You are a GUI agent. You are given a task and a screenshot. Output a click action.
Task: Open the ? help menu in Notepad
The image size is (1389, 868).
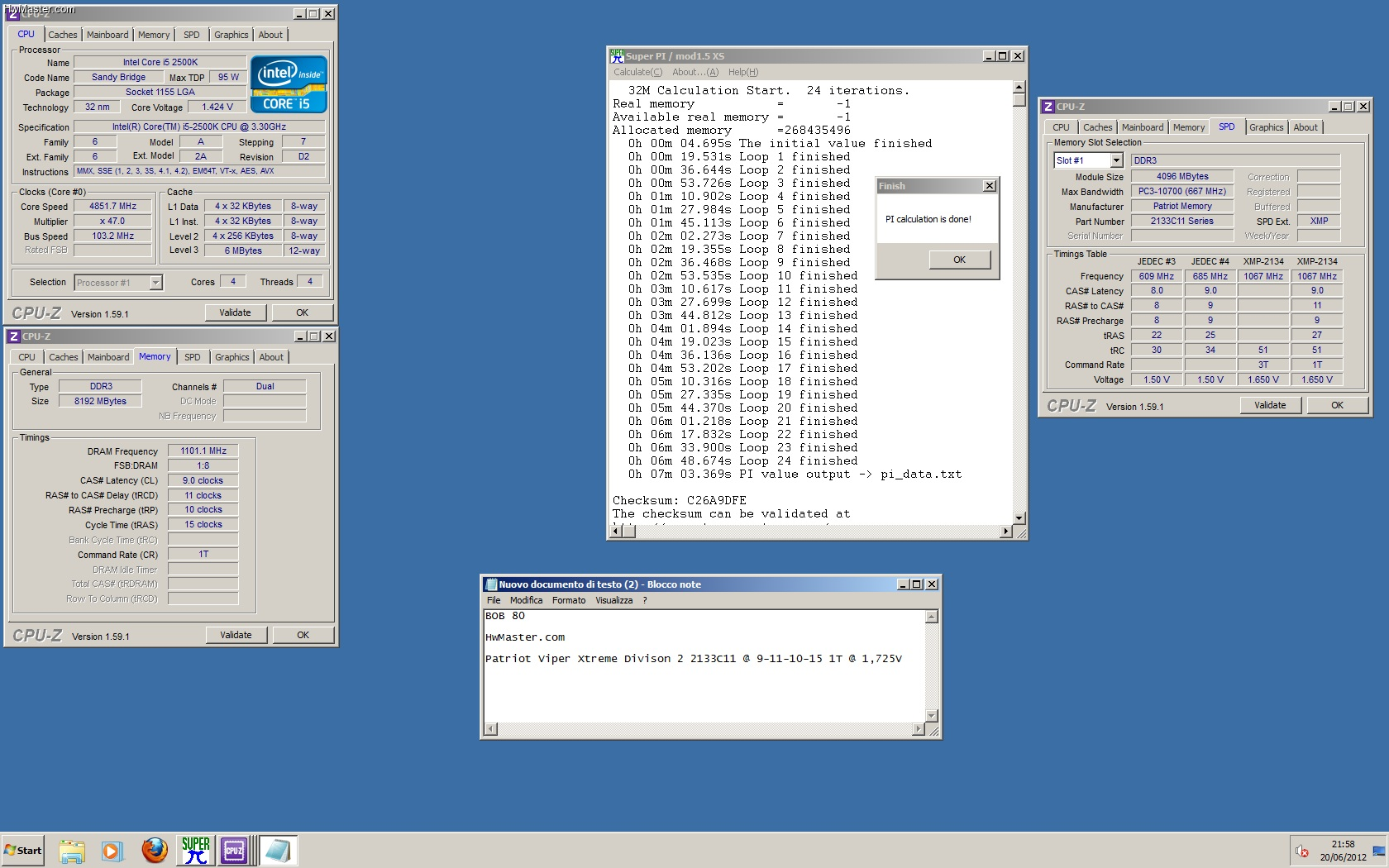click(645, 600)
